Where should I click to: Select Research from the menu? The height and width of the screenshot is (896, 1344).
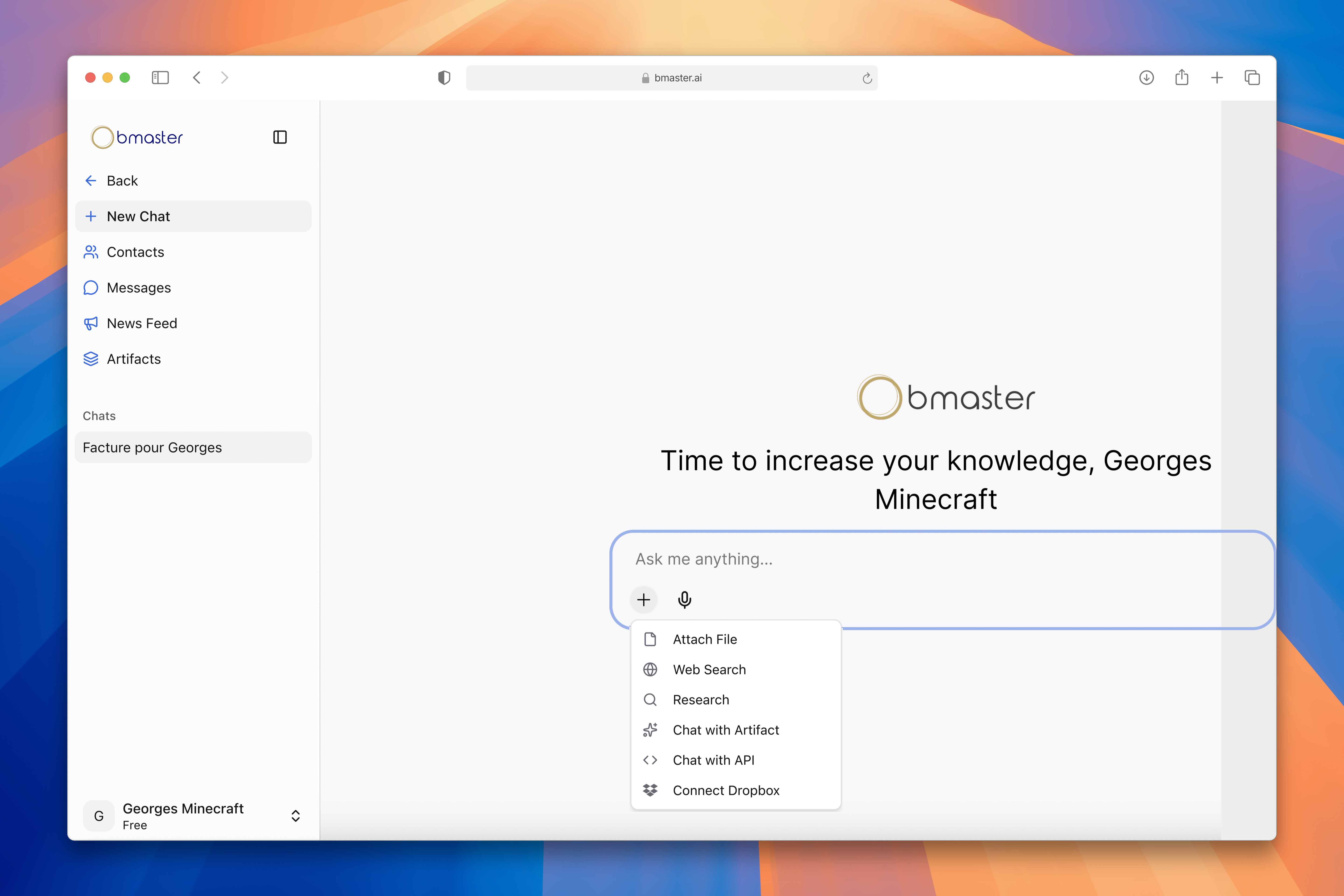[x=700, y=700]
